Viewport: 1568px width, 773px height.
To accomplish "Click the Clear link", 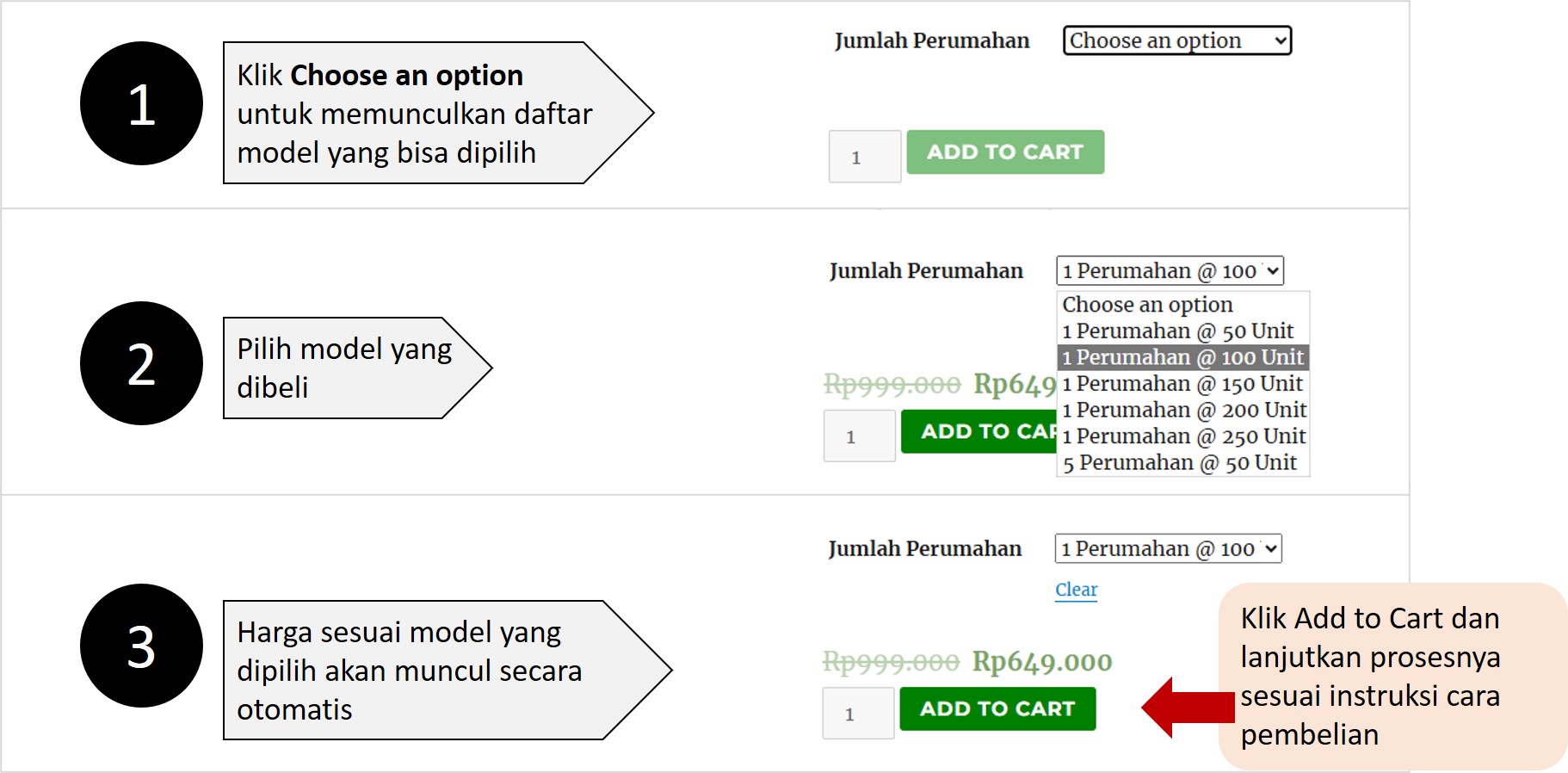I will click(x=1076, y=590).
